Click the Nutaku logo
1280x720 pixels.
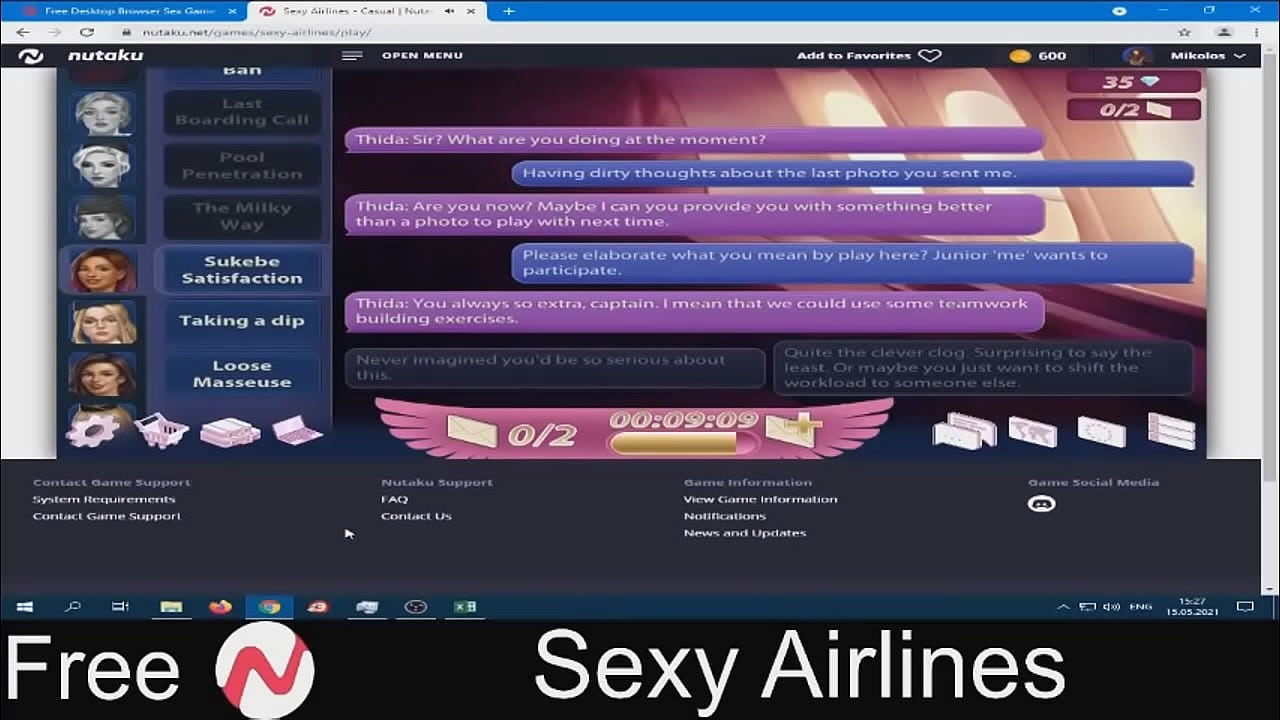[81, 56]
